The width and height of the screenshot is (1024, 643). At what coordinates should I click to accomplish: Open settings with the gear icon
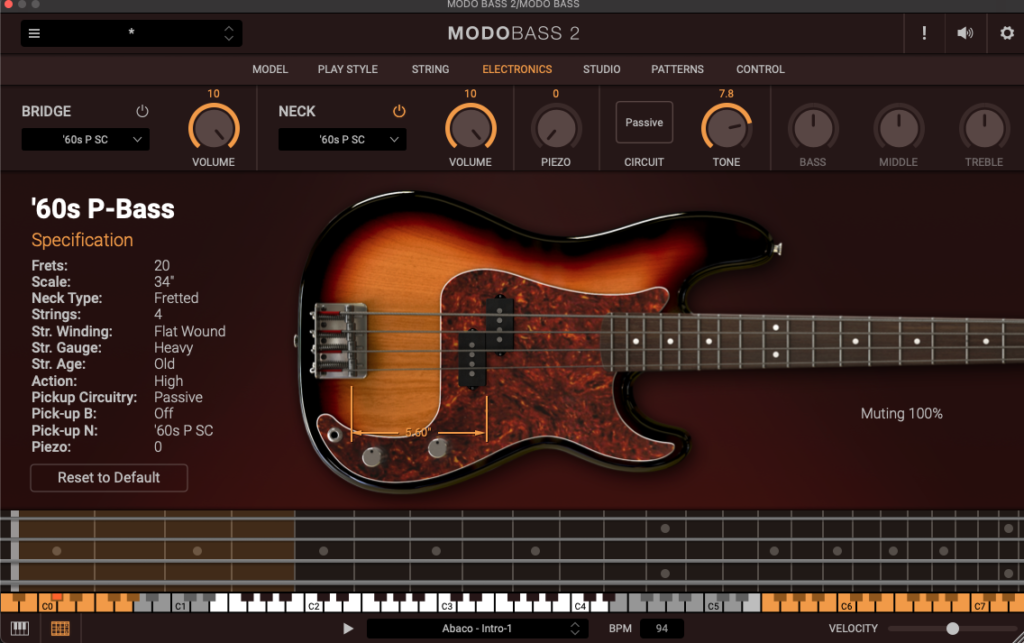pyautogui.click(x=1006, y=33)
